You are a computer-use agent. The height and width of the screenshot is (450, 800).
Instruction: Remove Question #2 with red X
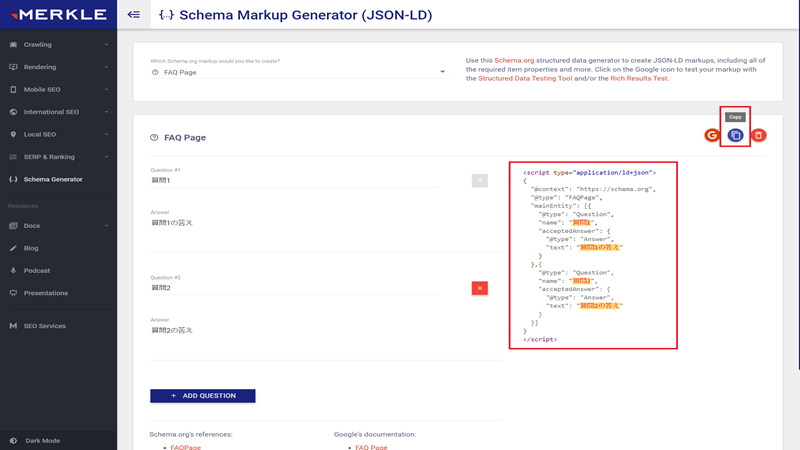(x=480, y=288)
